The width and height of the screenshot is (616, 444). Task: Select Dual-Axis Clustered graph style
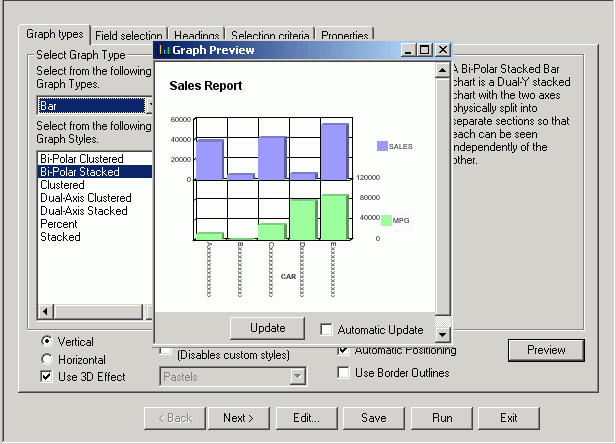(x=95, y=198)
